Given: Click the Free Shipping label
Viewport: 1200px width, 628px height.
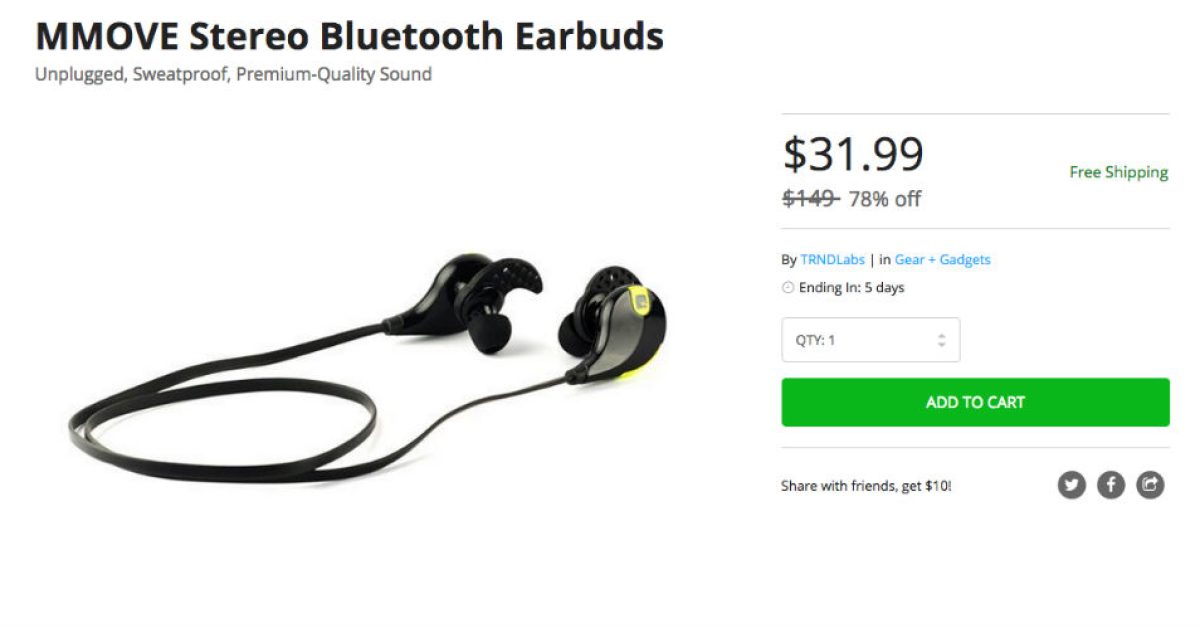Looking at the screenshot, I should coord(1118,172).
